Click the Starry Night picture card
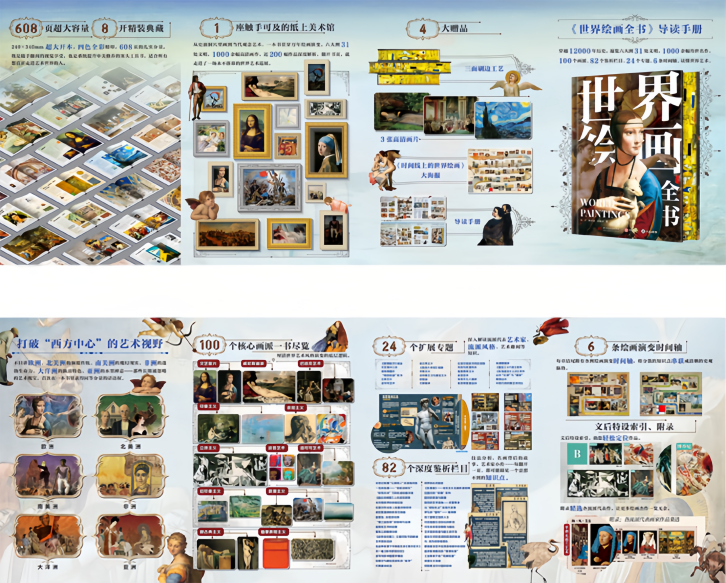Viewport: 726px width, 583px height. point(503,120)
